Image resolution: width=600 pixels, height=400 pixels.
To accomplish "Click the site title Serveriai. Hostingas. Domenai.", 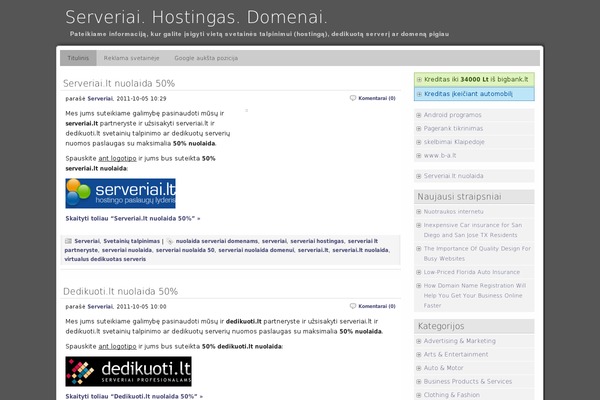I will pyautogui.click(x=196, y=17).
